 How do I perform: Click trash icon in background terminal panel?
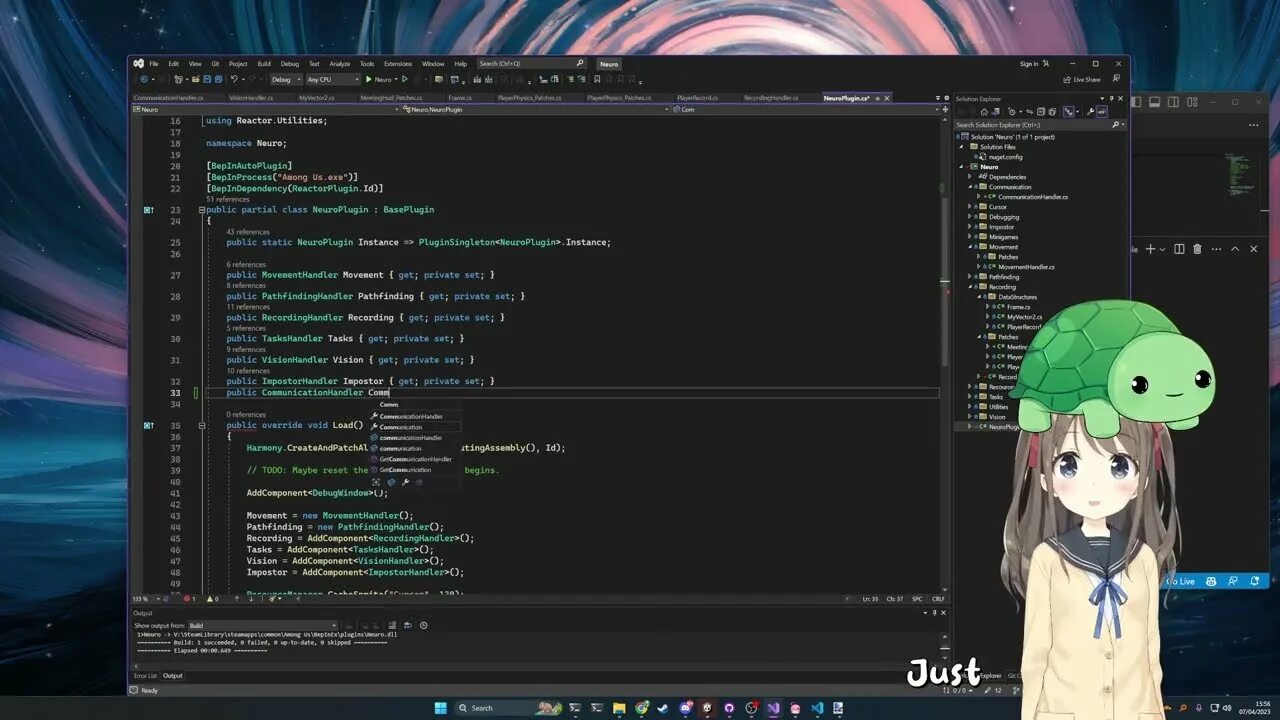pyautogui.click(x=1197, y=249)
